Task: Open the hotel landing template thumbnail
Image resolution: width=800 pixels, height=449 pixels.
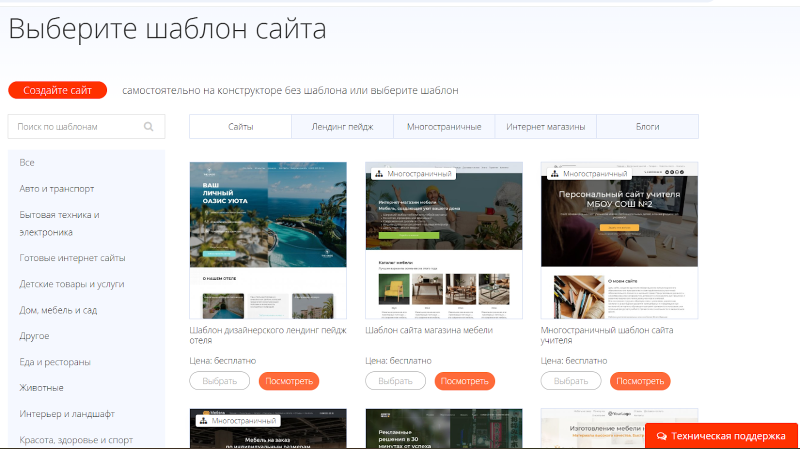Action: [268, 240]
